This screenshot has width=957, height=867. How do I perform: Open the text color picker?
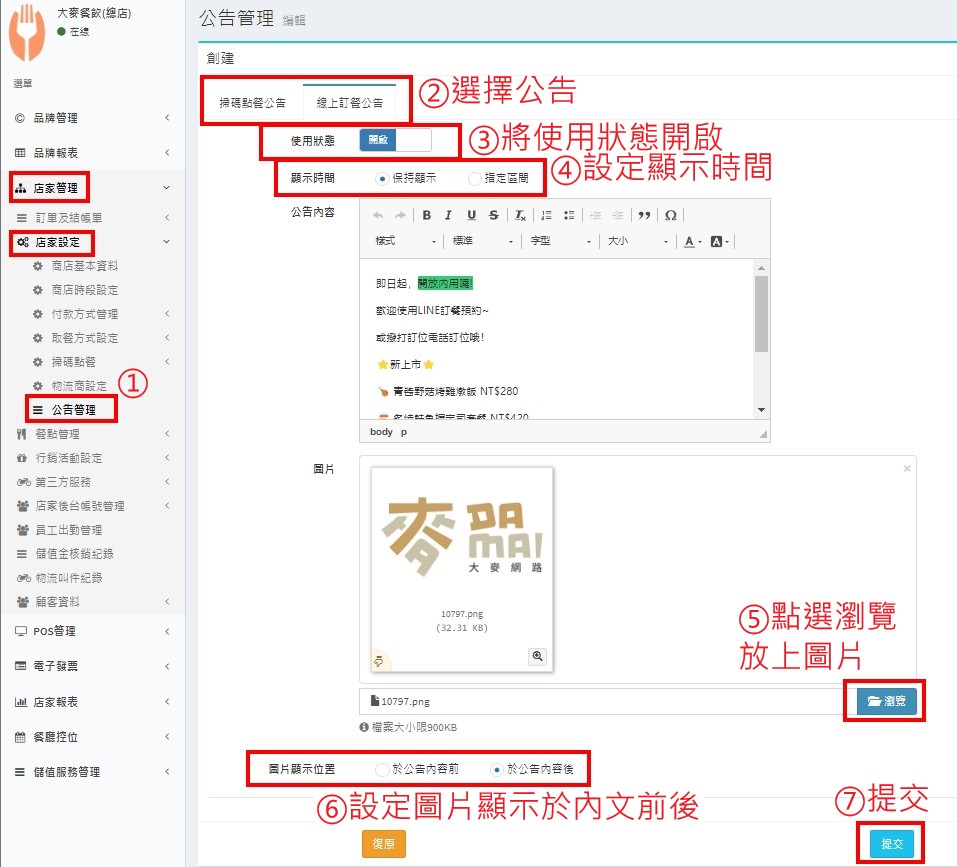click(692, 241)
